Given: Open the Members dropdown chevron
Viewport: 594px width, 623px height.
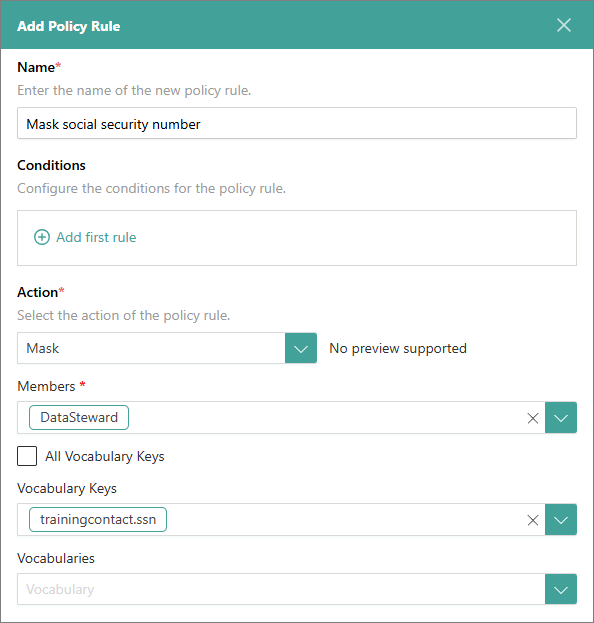Looking at the screenshot, I should pyautogui.click(x=561, y=418).
